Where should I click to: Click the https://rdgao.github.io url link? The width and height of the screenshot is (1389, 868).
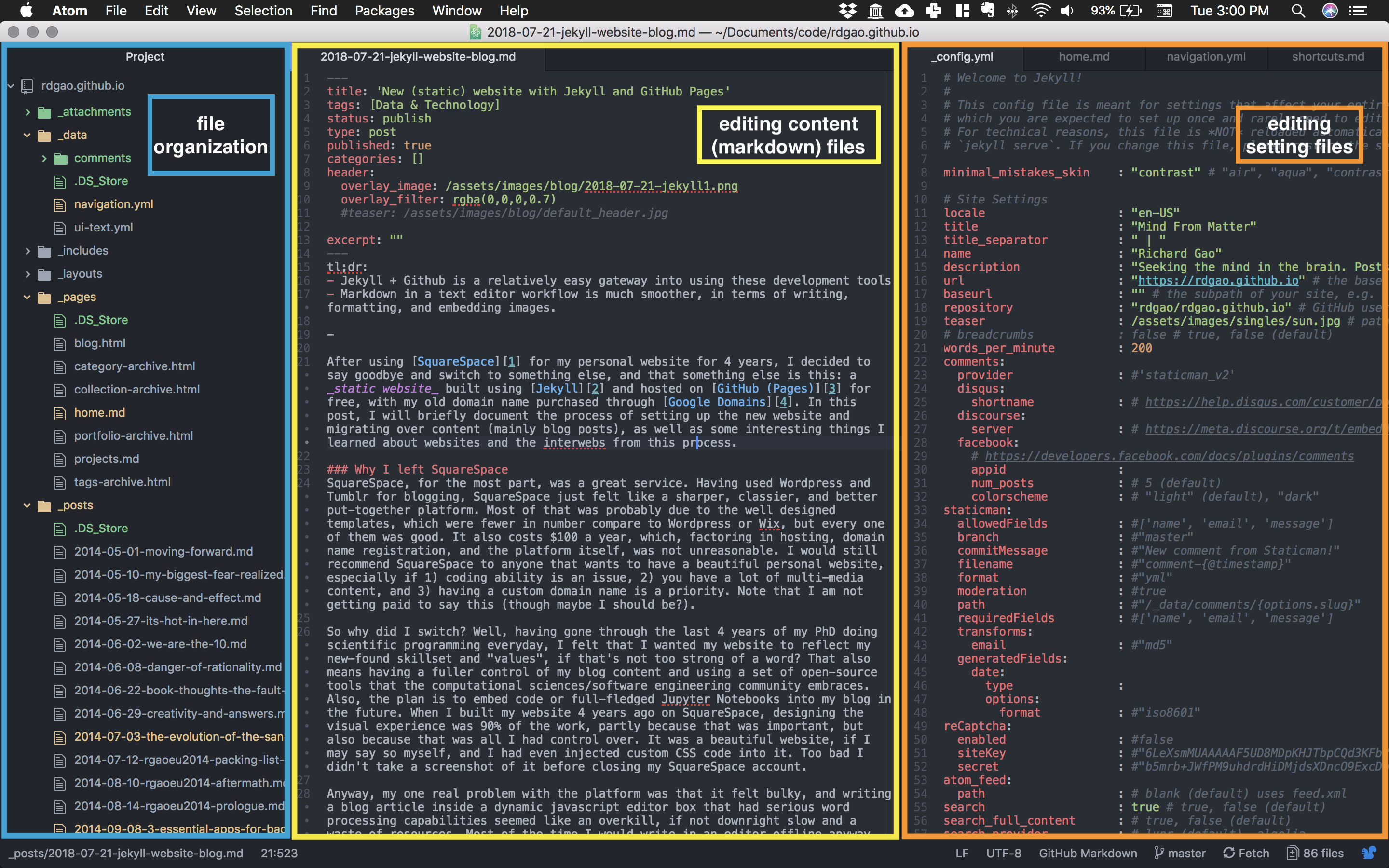click(1218, 281)
